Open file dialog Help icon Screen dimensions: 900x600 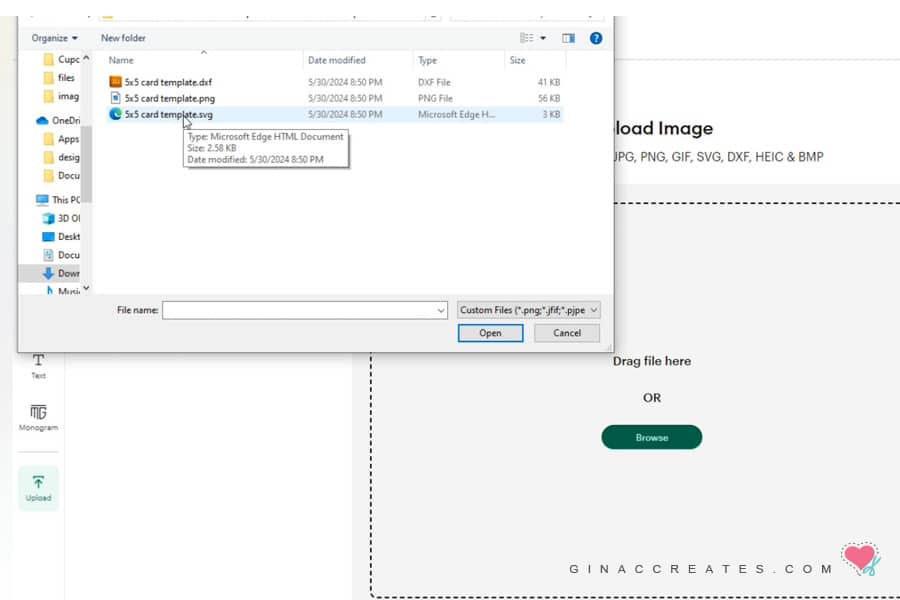[x=596, y=38]
